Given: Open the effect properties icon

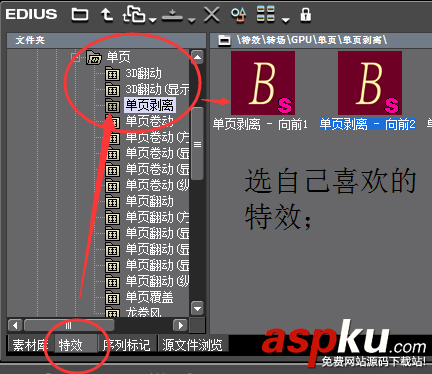Looking at the screenshot, I should coord(239,15).
